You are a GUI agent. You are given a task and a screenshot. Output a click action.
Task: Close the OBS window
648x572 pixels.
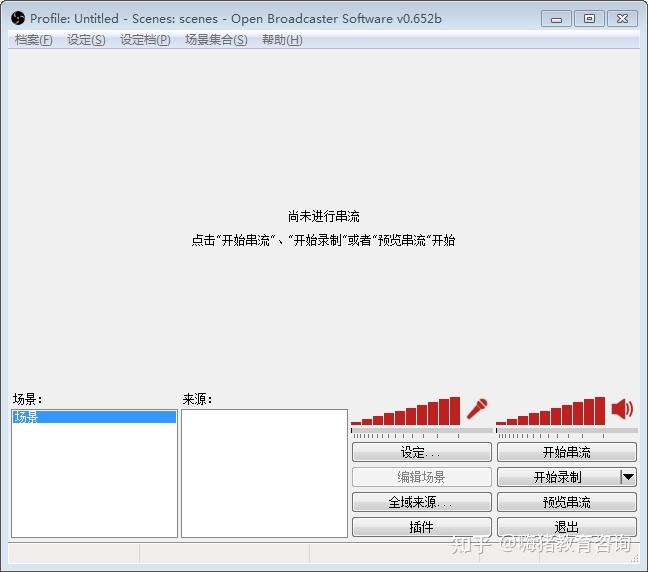622,19
